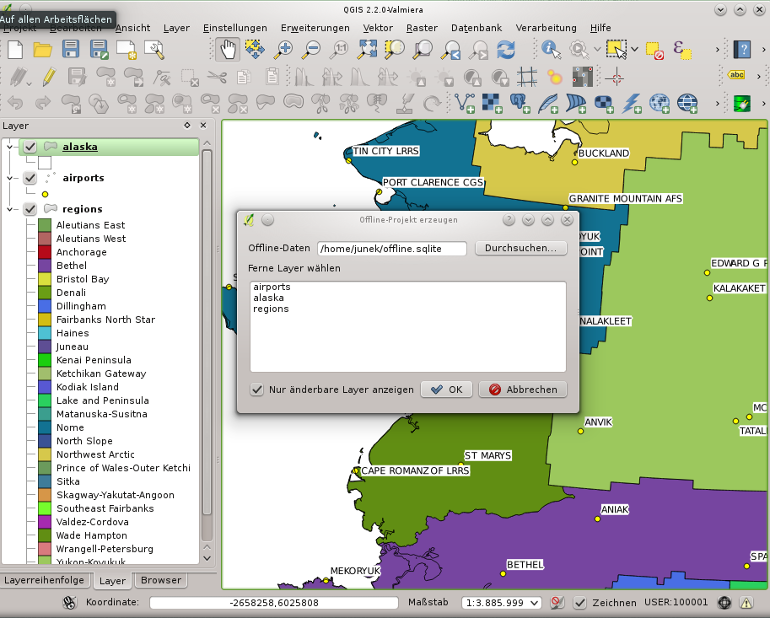
Task: Confirm the dialog with OK
Action: click(446, 390)
